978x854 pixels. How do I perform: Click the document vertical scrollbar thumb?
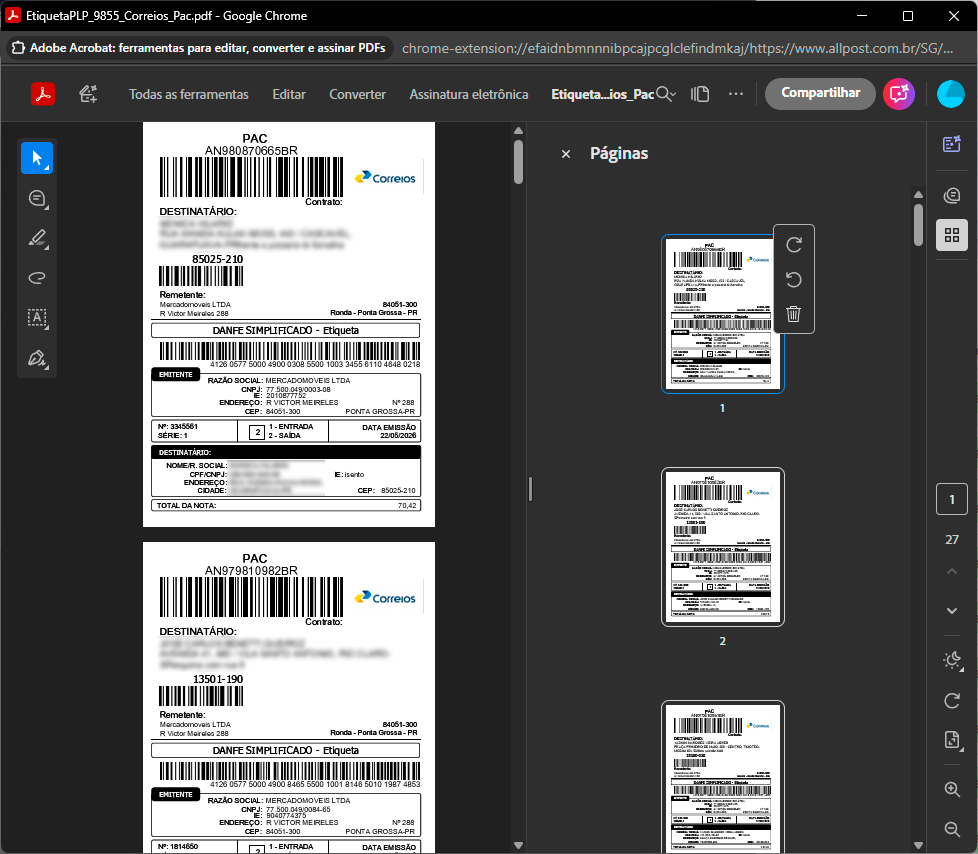(518, 162)
